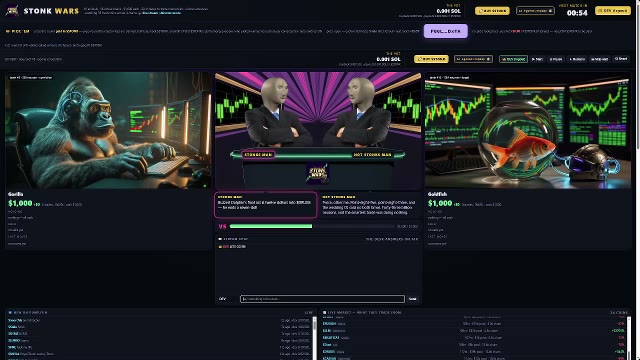Image resolution: width=640 pixels, height=360 pixels.
Task: Reset the match with the Reset button
Action: (621, 59)
